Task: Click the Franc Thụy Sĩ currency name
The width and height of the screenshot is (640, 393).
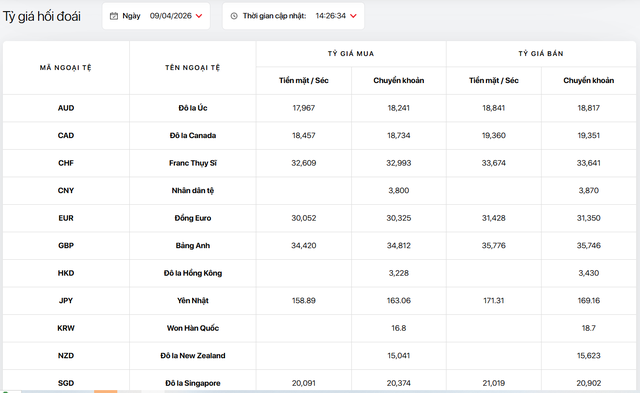Action: coord(193,163)
